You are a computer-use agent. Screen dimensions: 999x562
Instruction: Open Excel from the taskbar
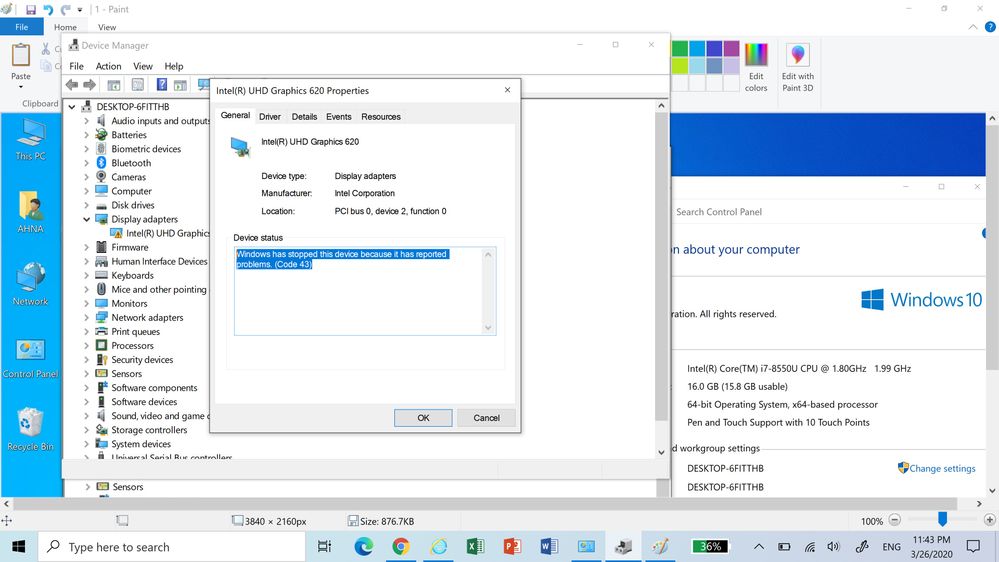(x=475, y=547)
